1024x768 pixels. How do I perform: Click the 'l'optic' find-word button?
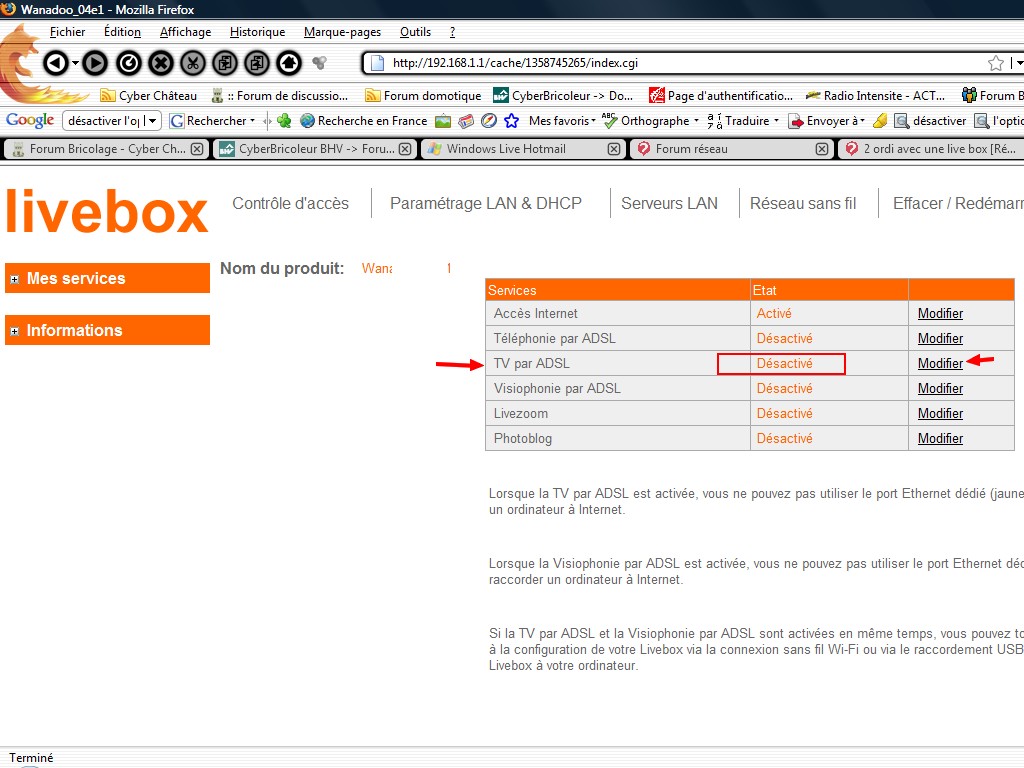coord(999,121)
